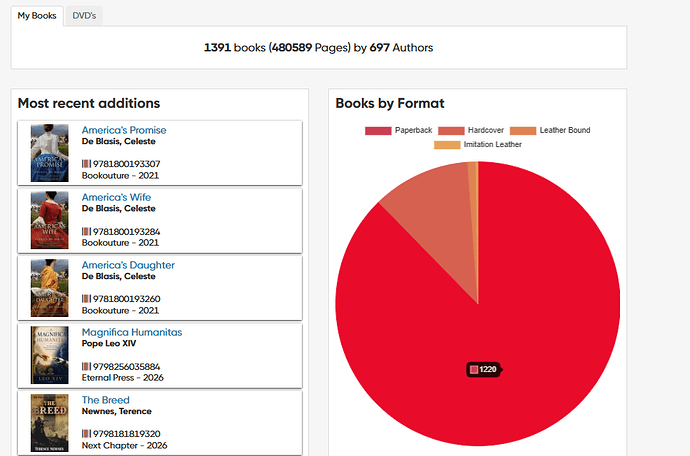Open Magnifica Humanitas book title
Viewport: 690px width, 456px height.
point(132,332)
